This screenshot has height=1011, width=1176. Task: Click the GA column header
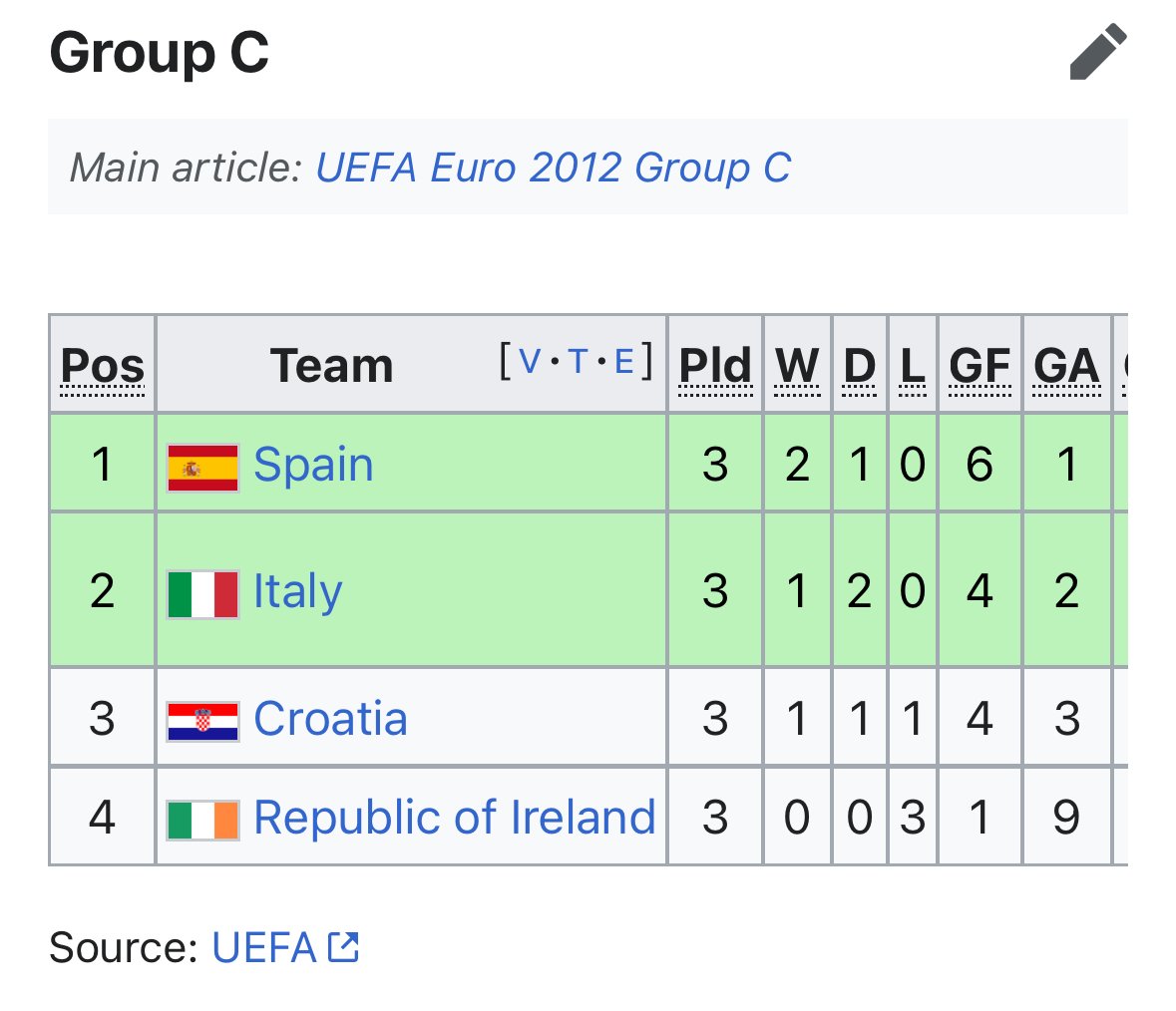[x=1066, y=366]
